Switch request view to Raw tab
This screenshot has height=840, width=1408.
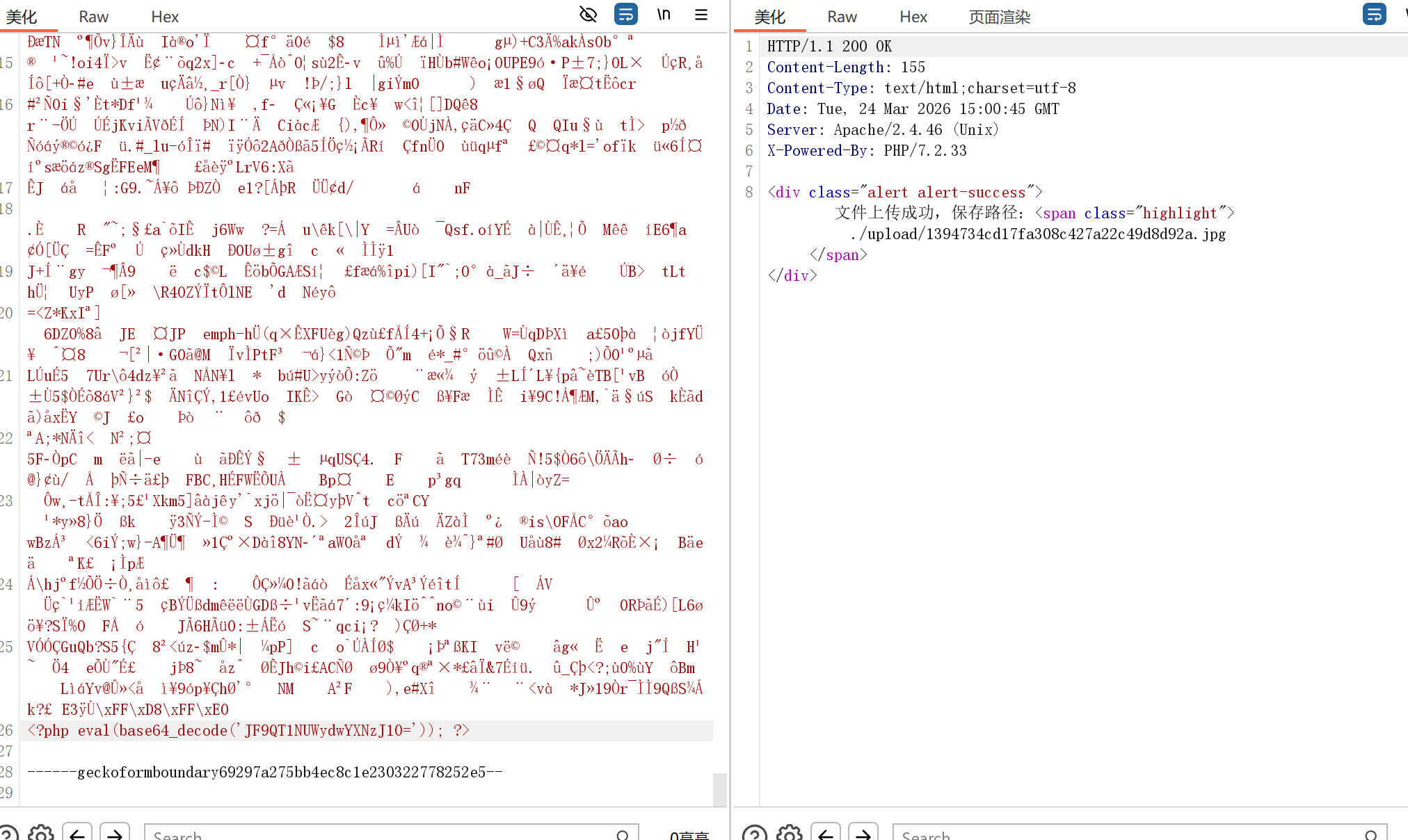tap(93, 17)
